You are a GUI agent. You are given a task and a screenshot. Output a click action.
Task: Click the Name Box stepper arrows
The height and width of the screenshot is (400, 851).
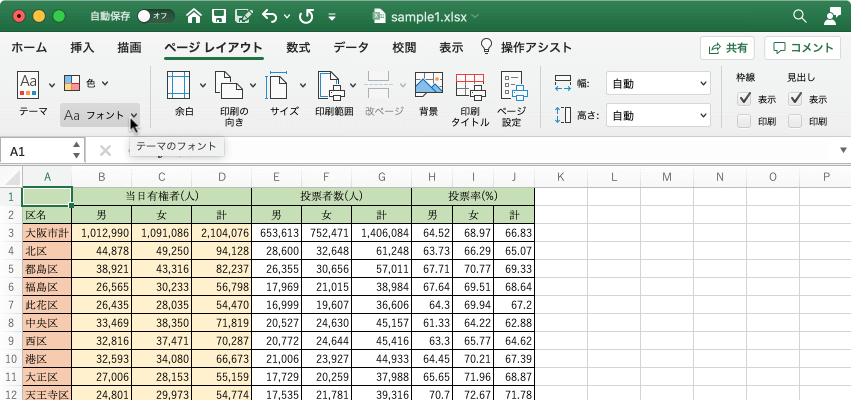click(x=77, y=151)
